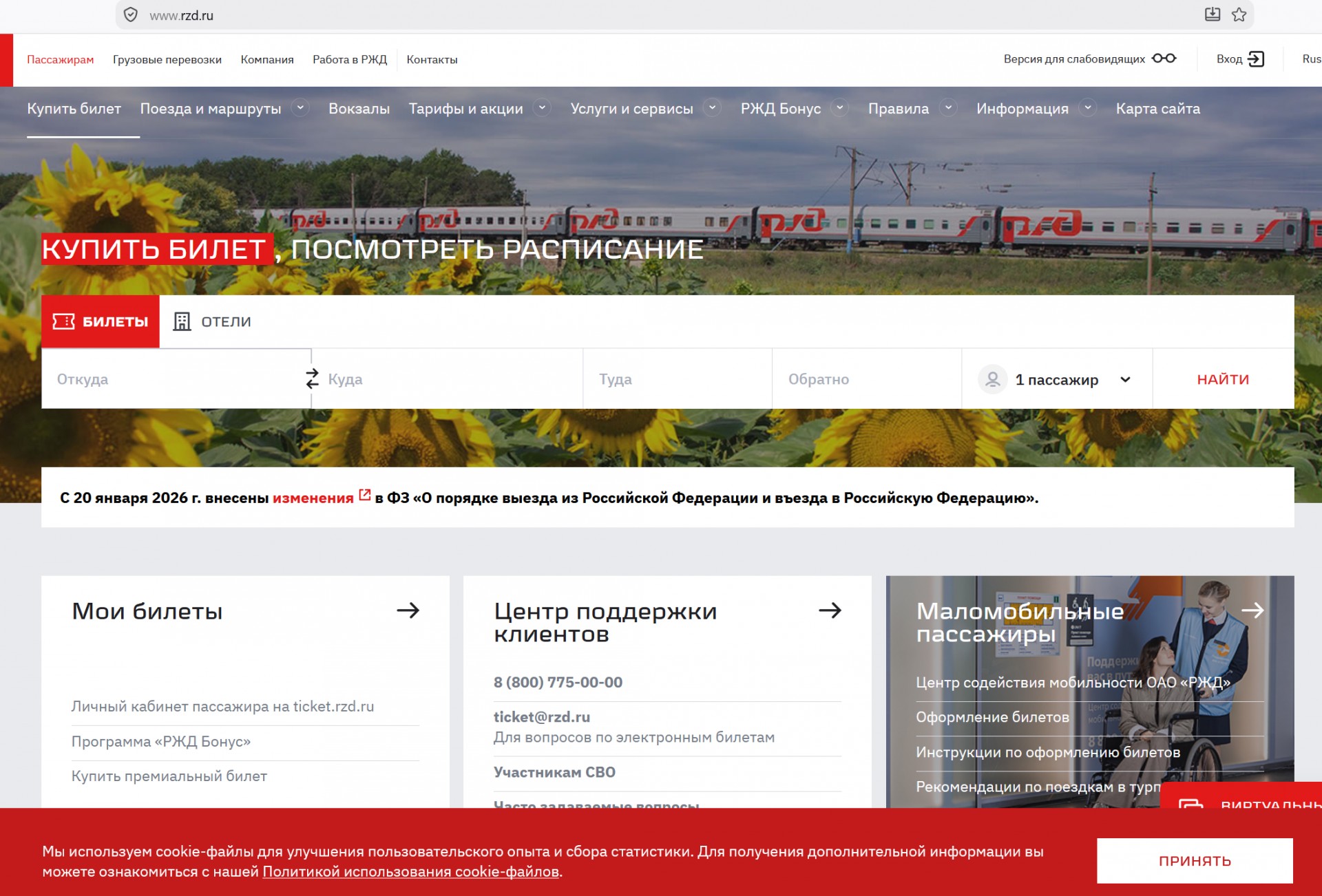Open the cookie policy link

coord(410,871)
